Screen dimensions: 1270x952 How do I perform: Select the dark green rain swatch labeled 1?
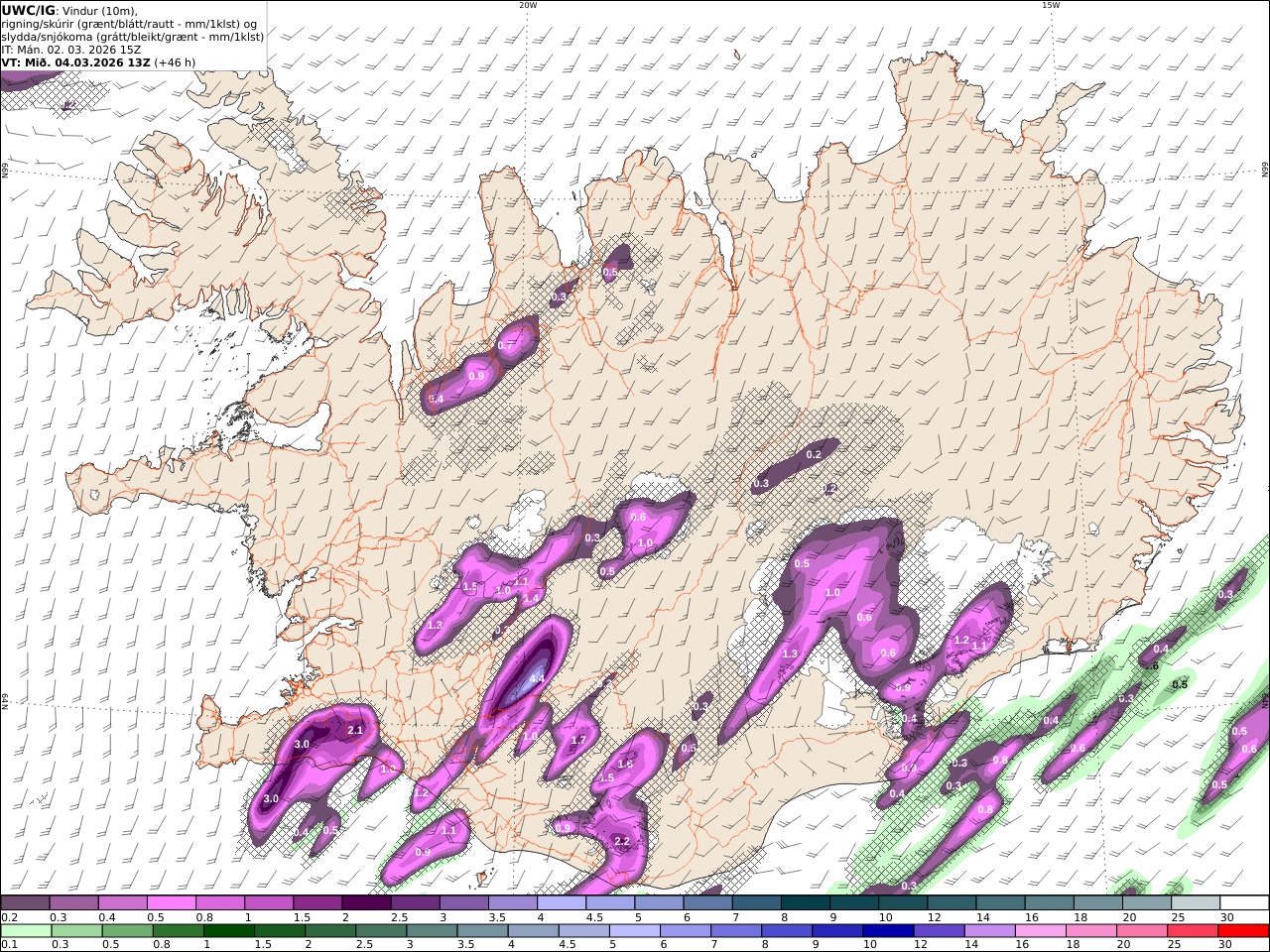coord(228,931)
